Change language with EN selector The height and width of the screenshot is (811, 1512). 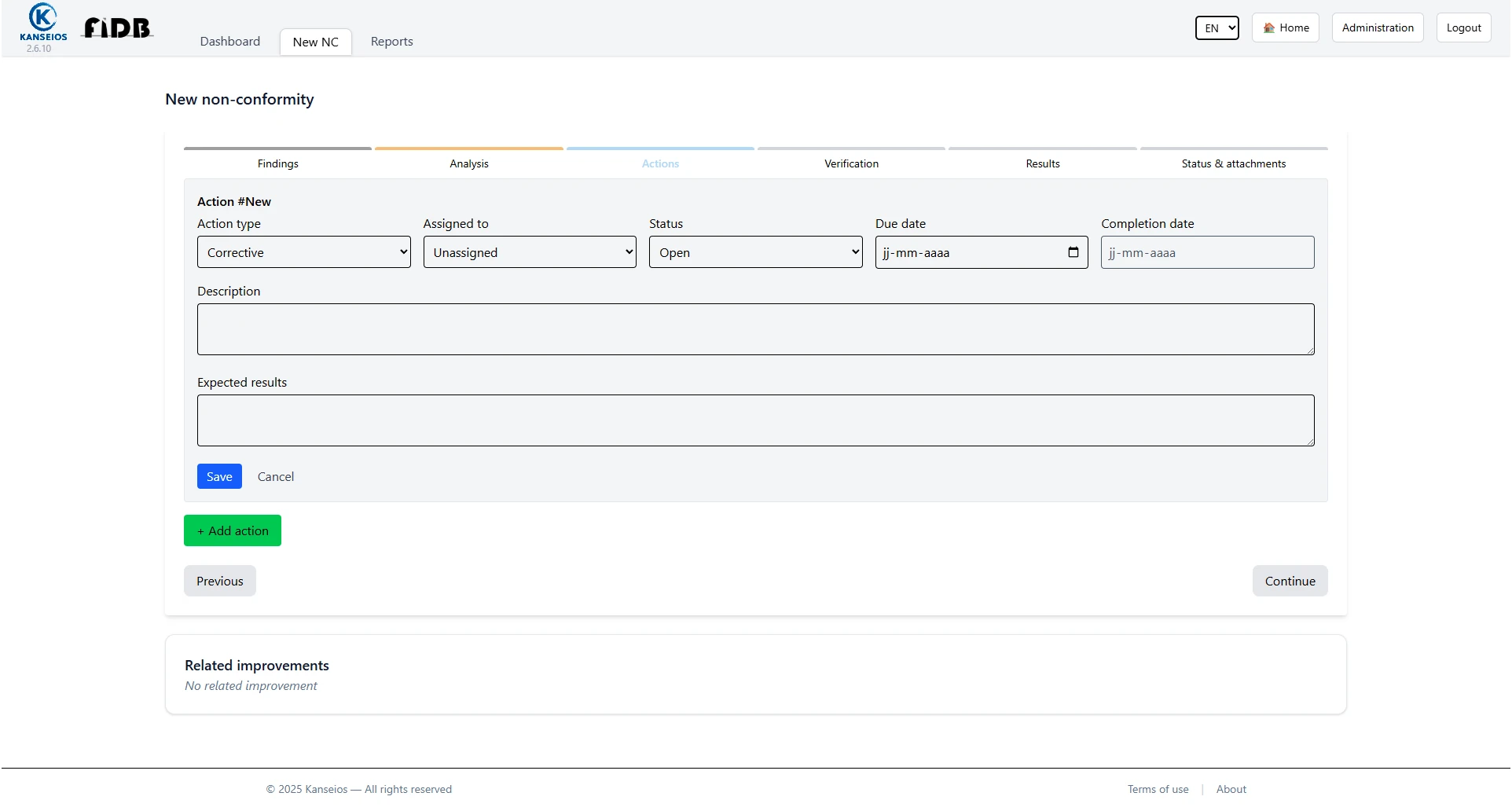(1217, 28)
